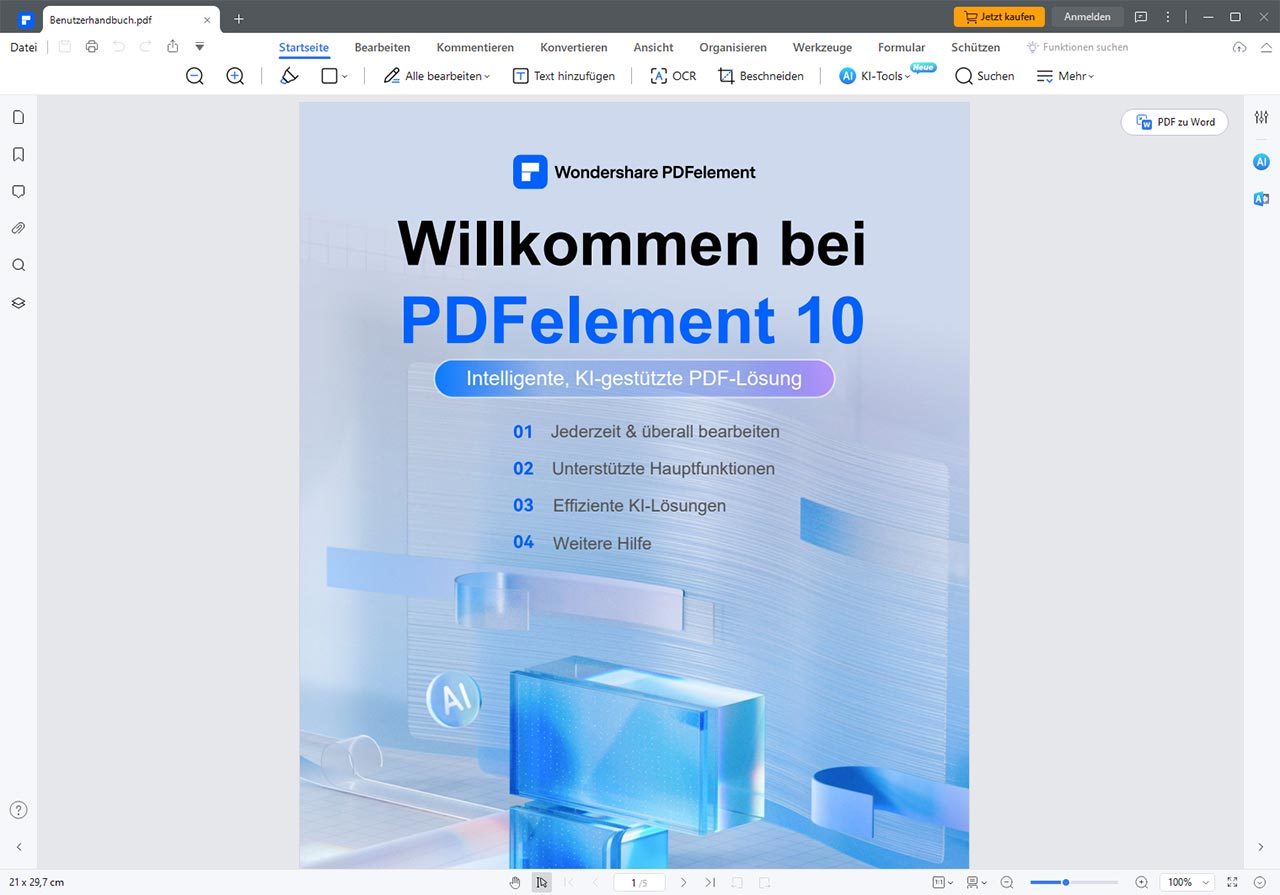This screenshot has width=1280, height=895.
Task: Click the page number input field
Action: coord(640,882)
